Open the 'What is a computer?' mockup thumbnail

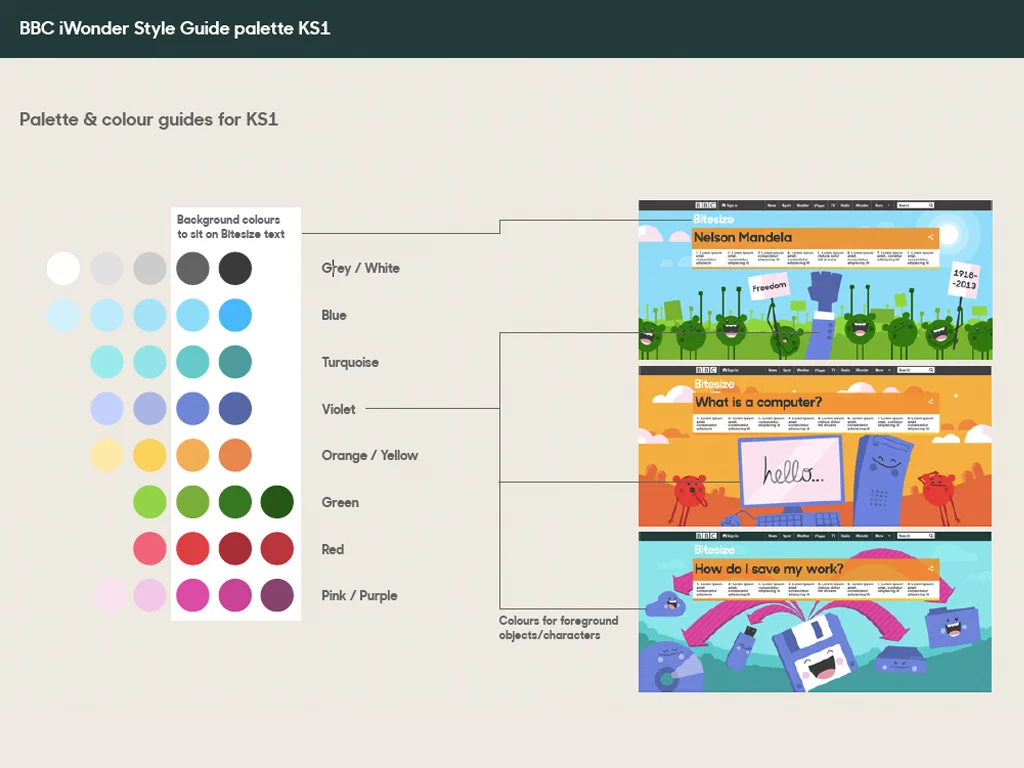[x=815, y=447]
